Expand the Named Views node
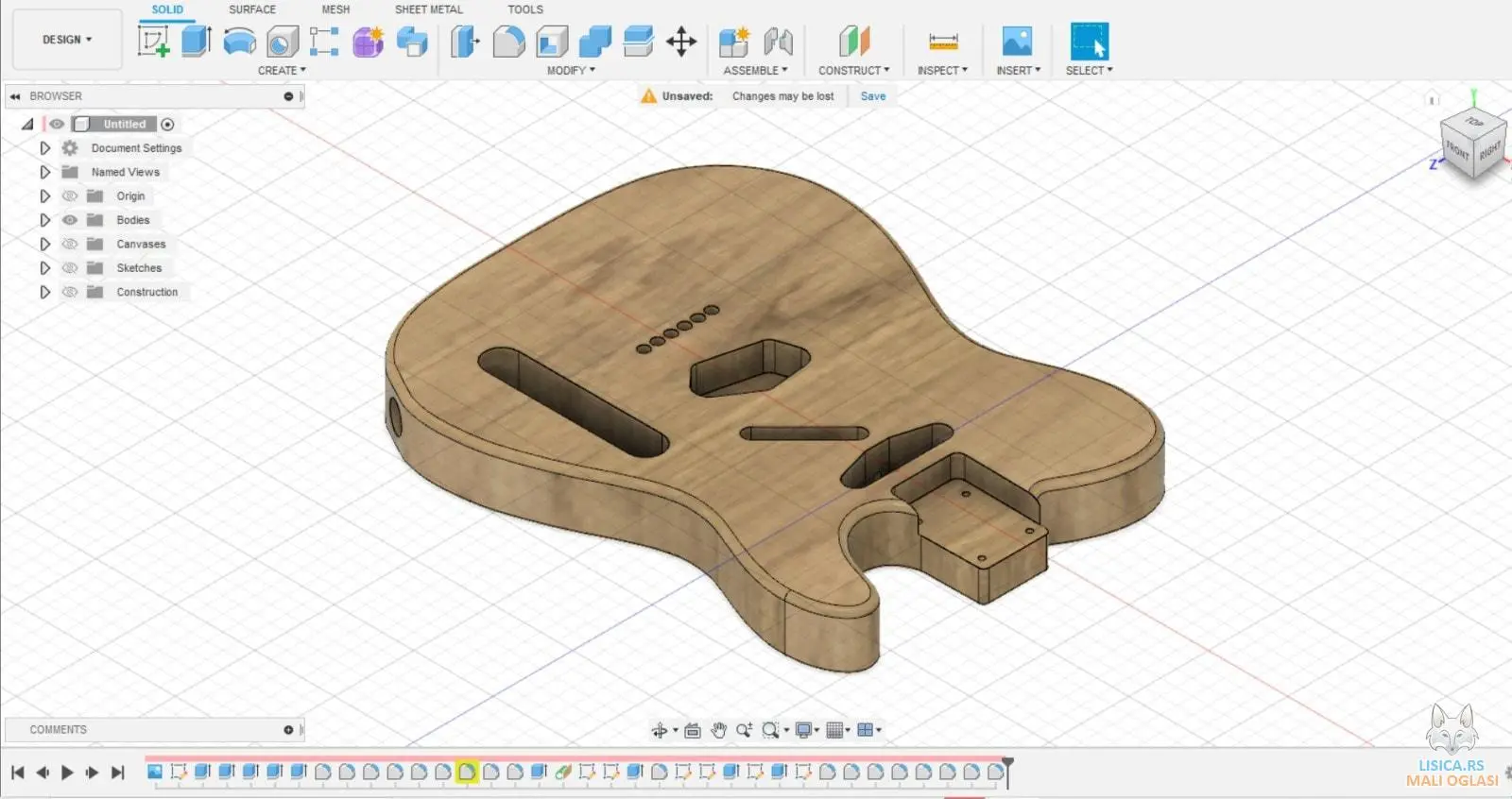Viewport: 1512px width, 799px height. 44,172
